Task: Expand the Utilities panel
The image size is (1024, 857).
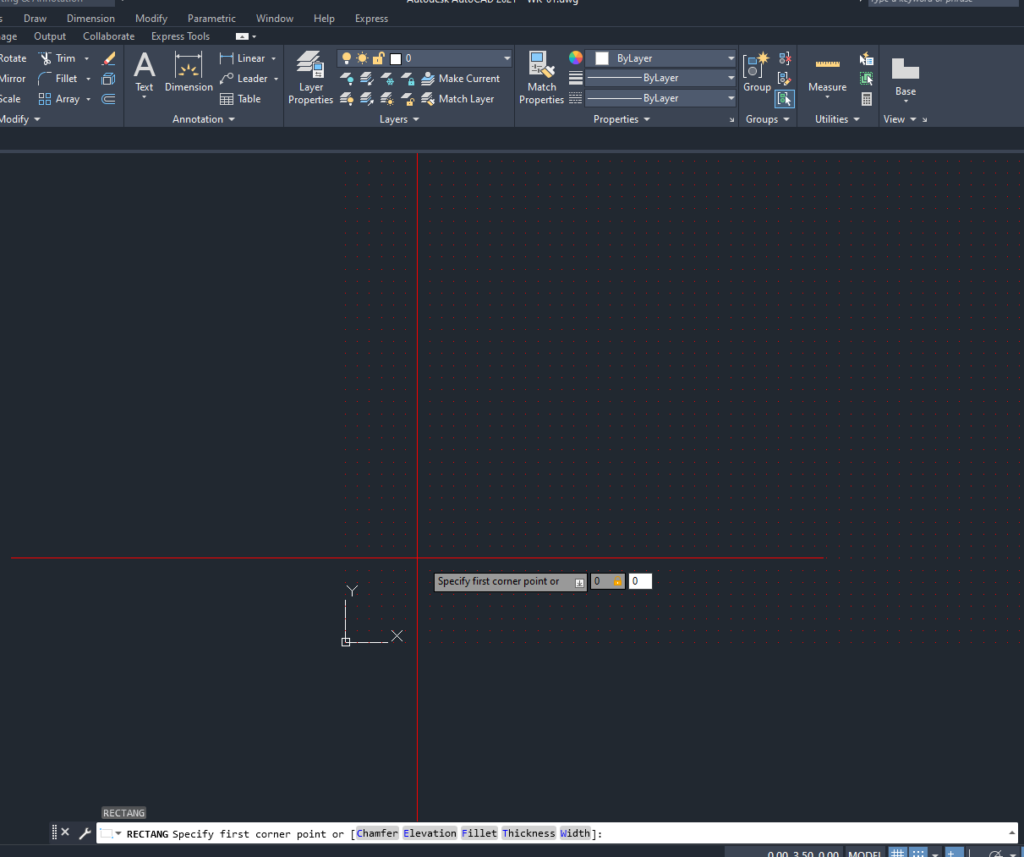Action: click(x=837, y=119)
